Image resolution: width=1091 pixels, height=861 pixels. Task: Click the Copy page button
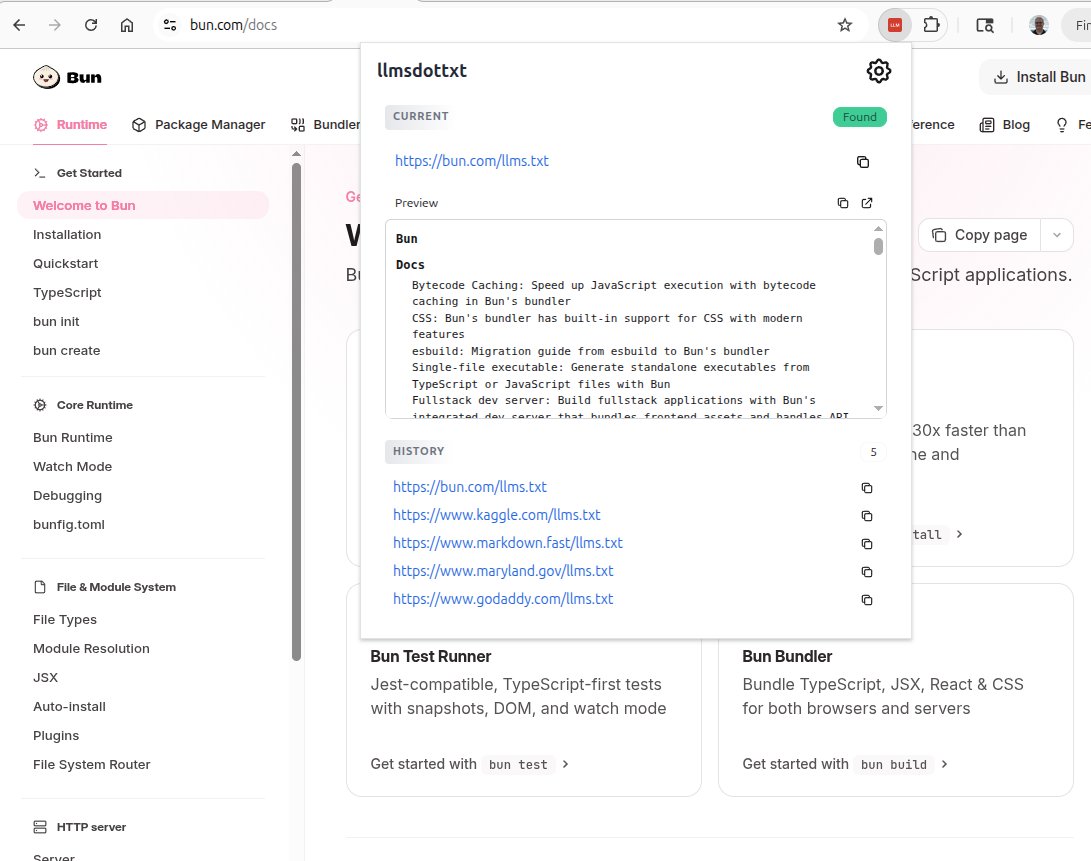(x=980, y=235)
